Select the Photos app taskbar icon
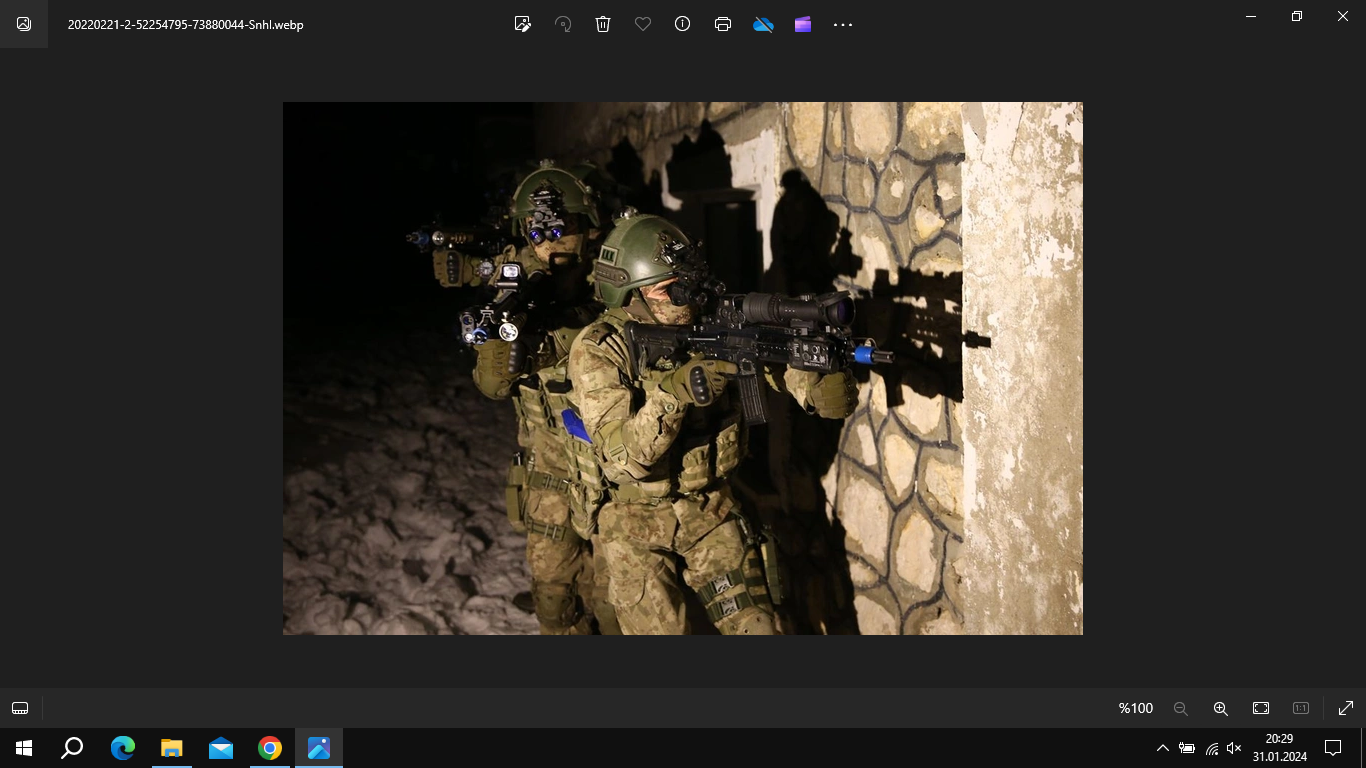This screenshot has width=1366, height=768. [319, 748]
